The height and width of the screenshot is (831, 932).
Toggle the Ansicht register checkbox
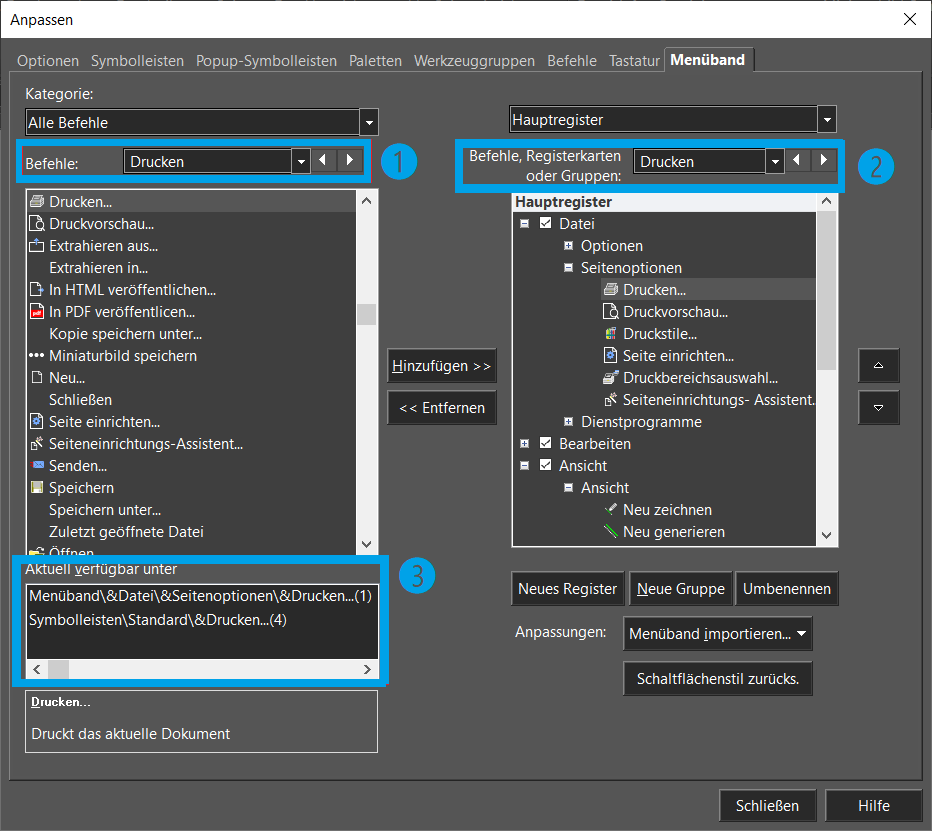[x=546, y=465]
